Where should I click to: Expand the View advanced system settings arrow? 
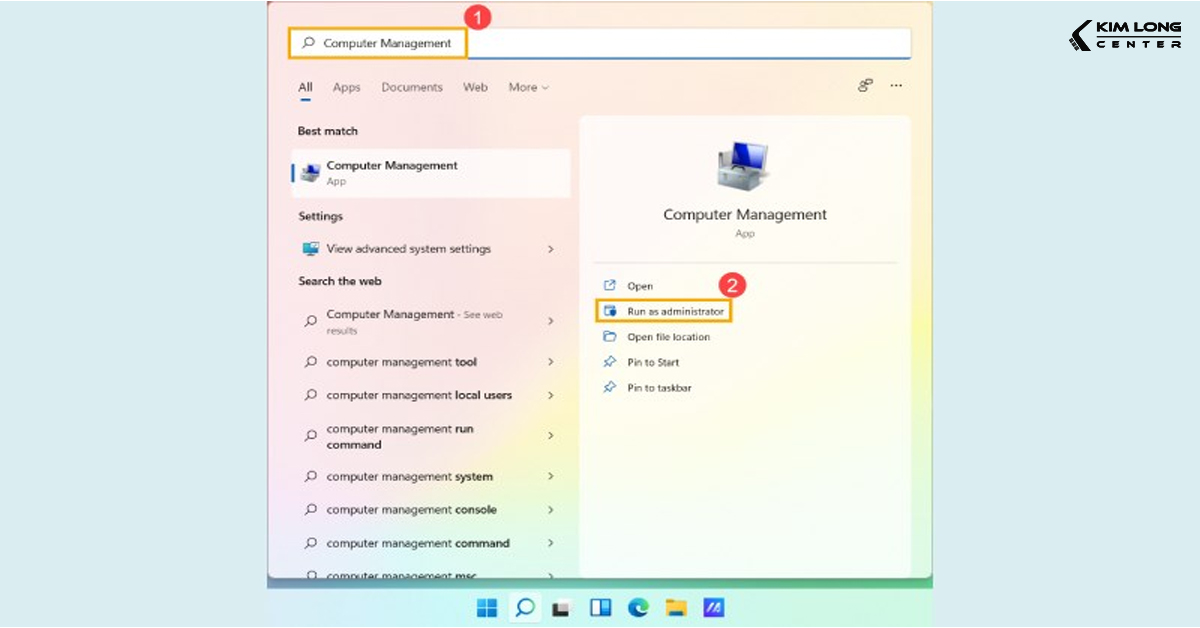click(550, 249)
